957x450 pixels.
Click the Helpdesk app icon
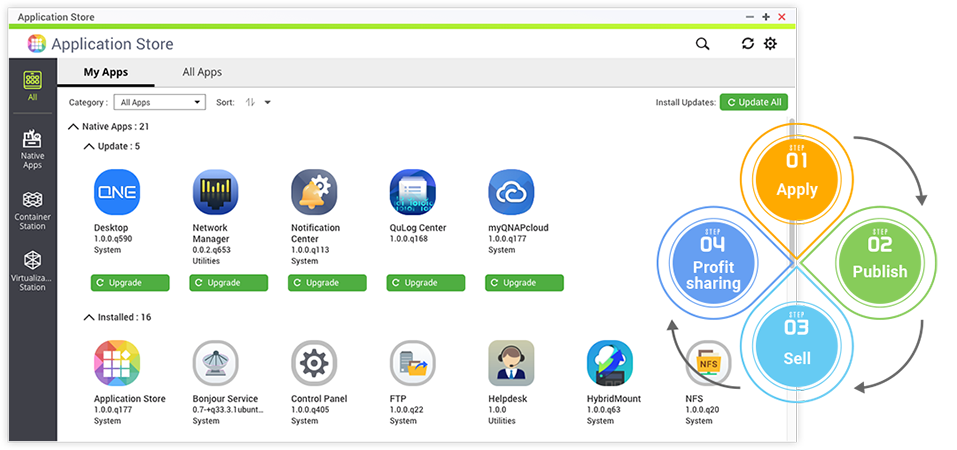511,363
